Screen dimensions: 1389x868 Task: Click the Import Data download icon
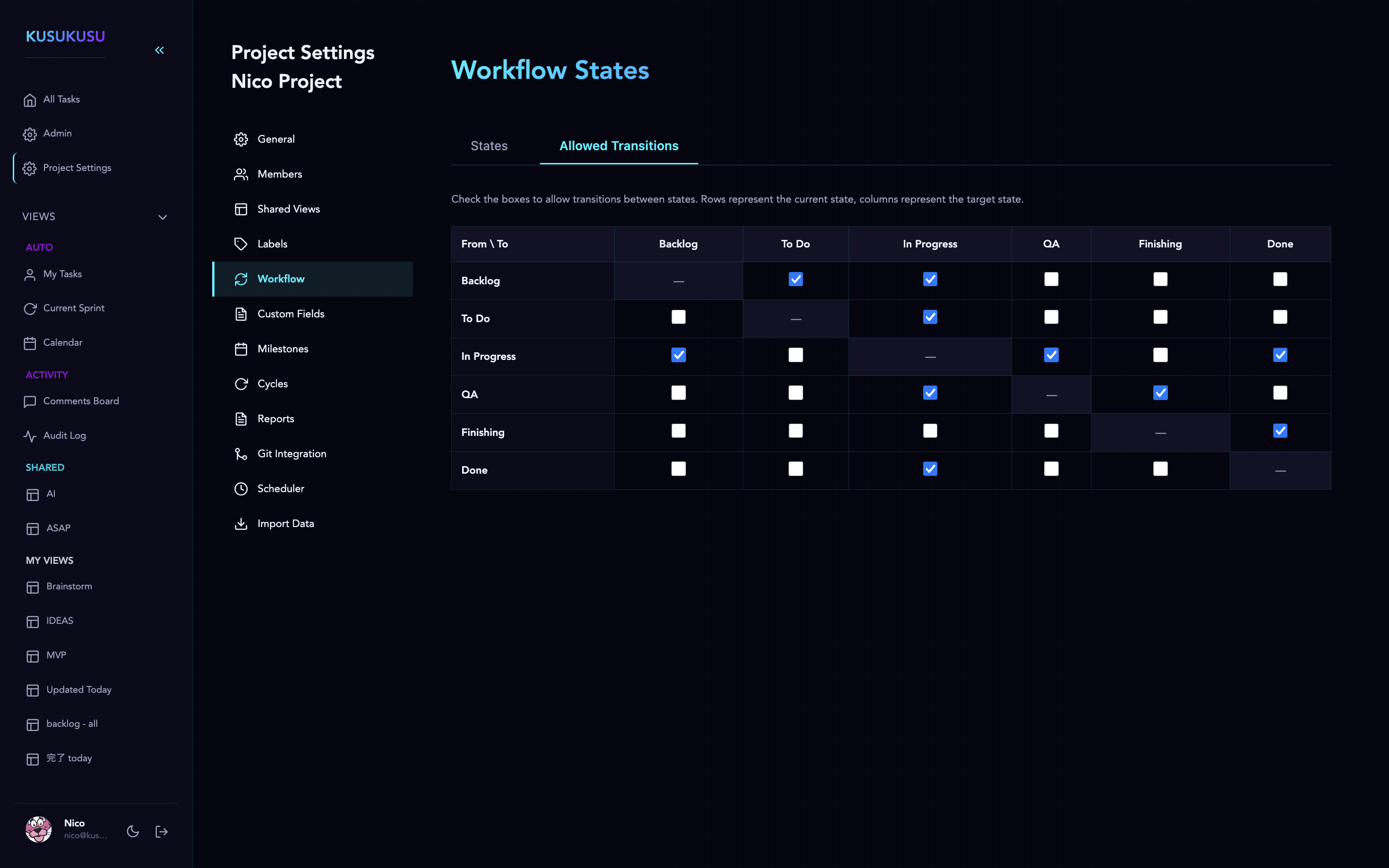pos(242,523)
